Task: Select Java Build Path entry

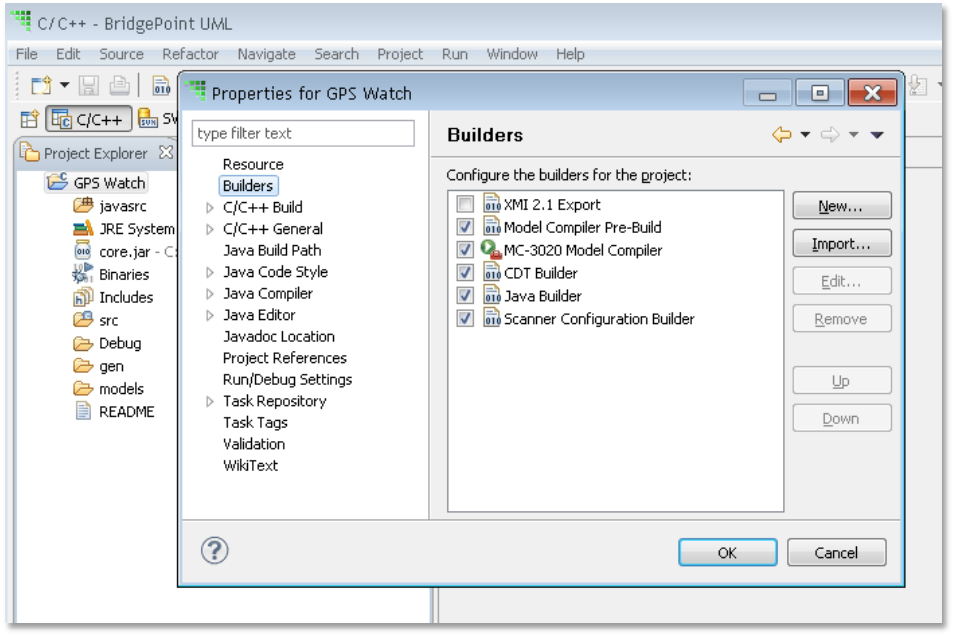Action: [x=272, y=250]
